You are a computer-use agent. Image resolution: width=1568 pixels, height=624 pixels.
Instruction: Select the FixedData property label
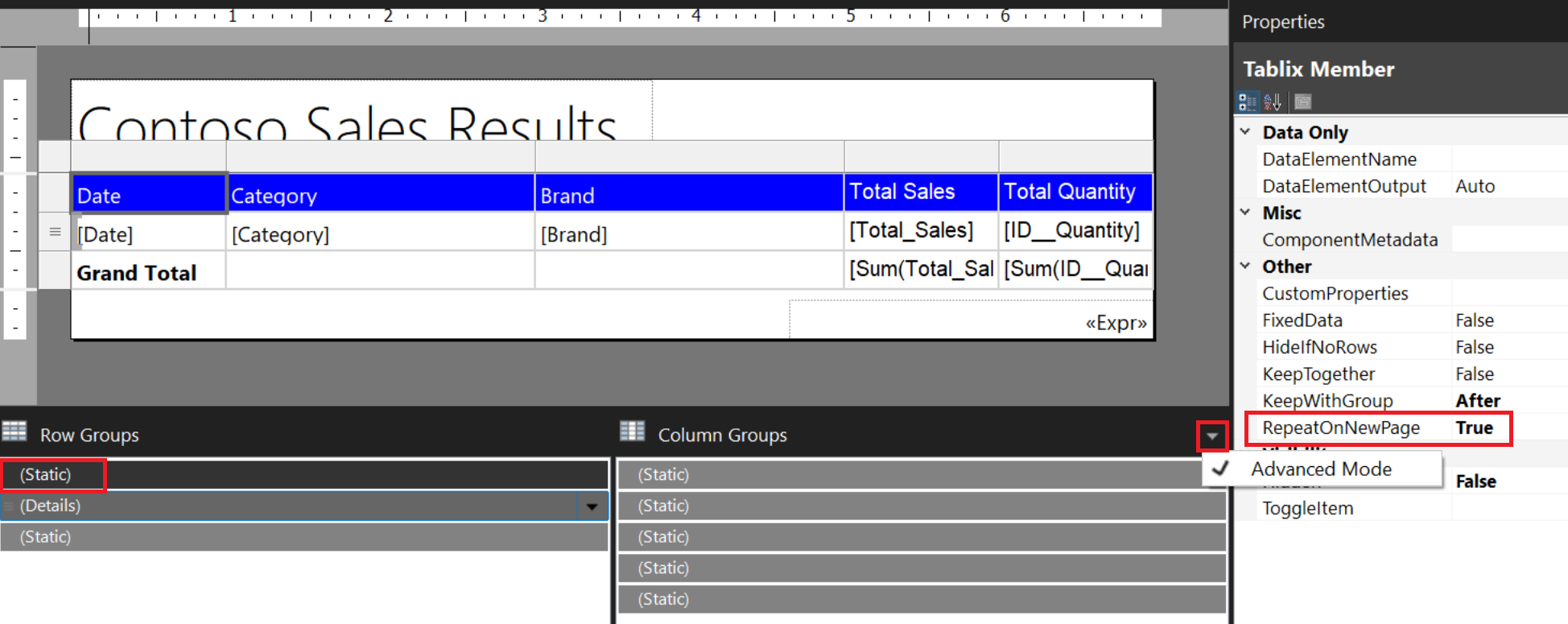[x=1302, y=320]
